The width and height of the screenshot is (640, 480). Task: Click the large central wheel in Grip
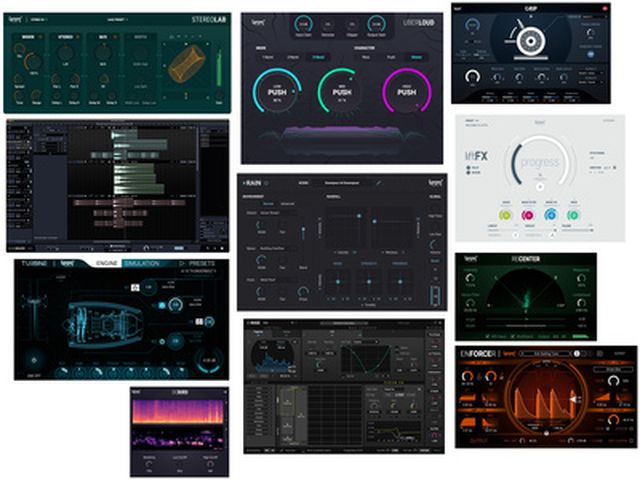tap(531, 41)
